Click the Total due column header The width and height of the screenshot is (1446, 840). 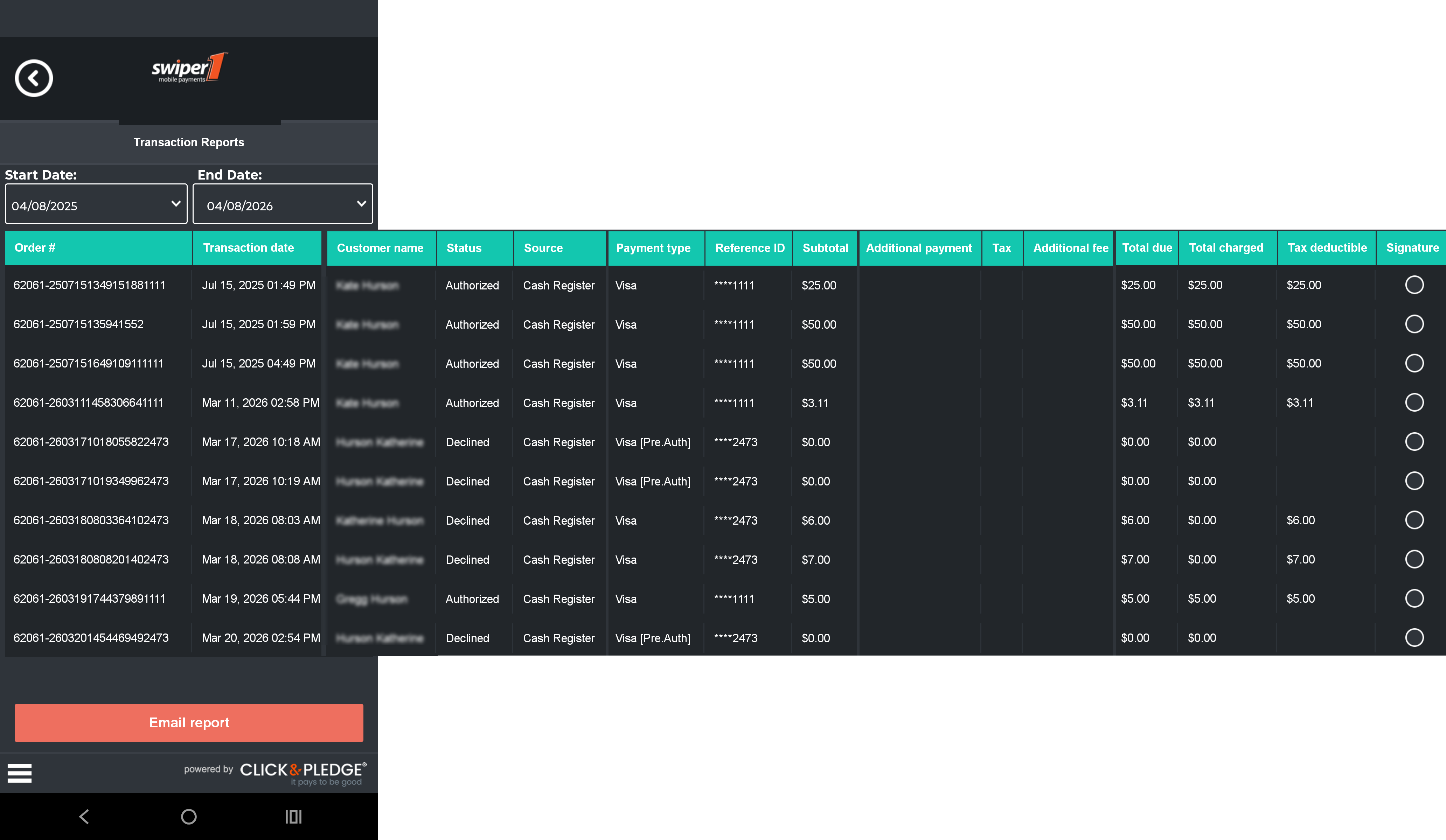pos(1146,248)
